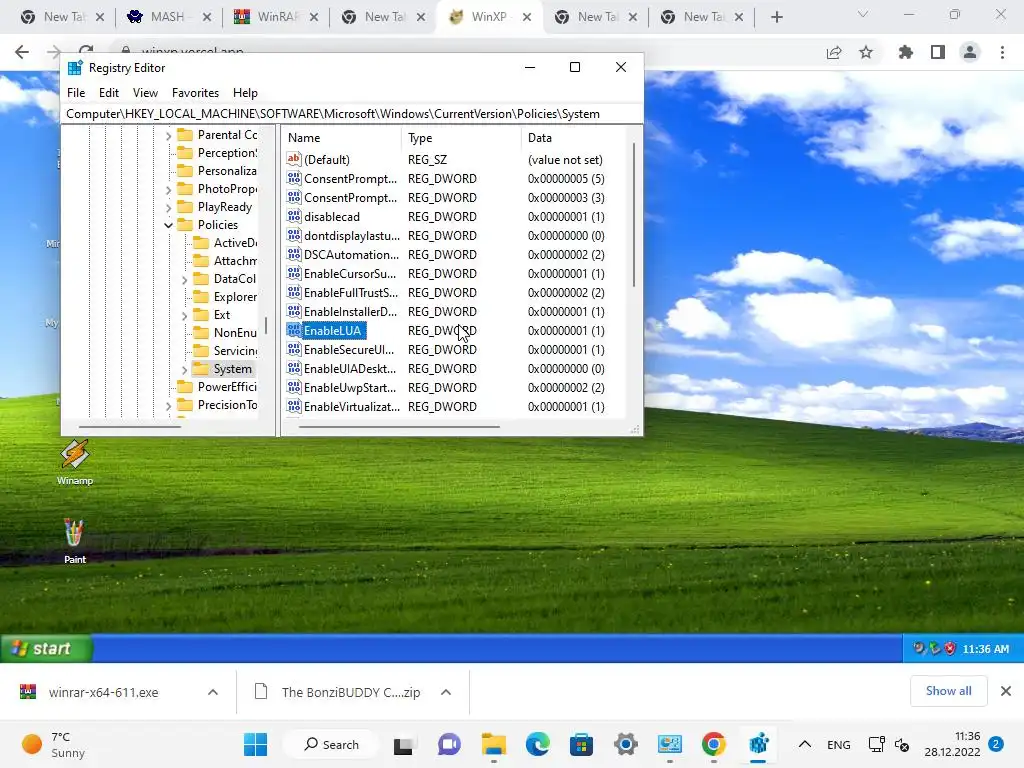Open the Chrome extensions puzzle icon
Viewport: 1024px width, 768px height.
[905, 52]
